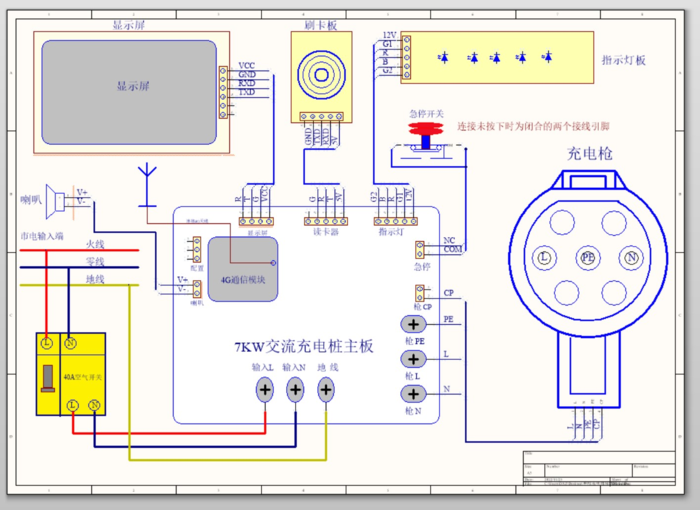Image resolution: width=700 pixels, height=510 pixels.
Task: Click the 急停 NC/COM connector
Action: [421, 245]
